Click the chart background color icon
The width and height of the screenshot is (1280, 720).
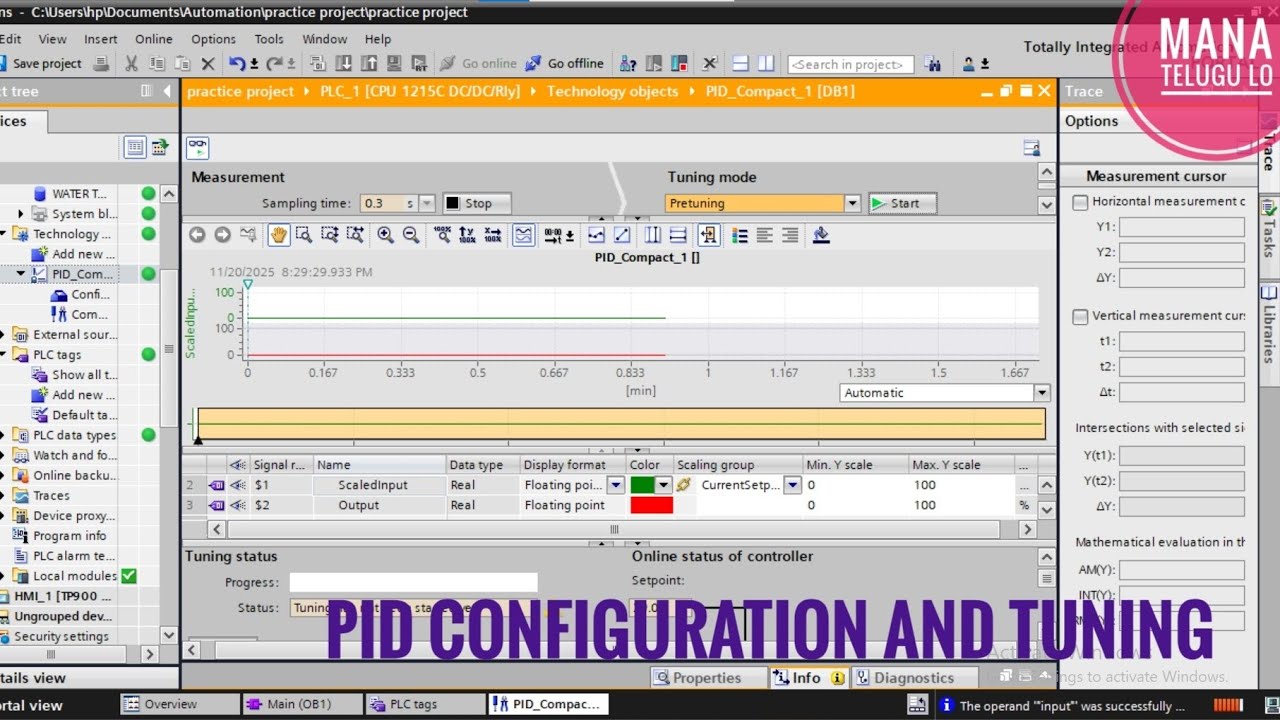pos(821,235)
